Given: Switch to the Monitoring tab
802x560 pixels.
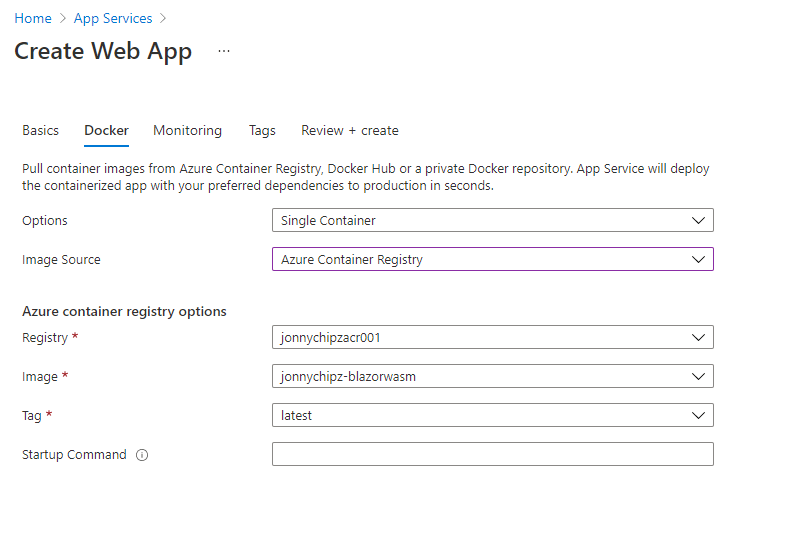Looking at the screenshot, I should point(188,130).
